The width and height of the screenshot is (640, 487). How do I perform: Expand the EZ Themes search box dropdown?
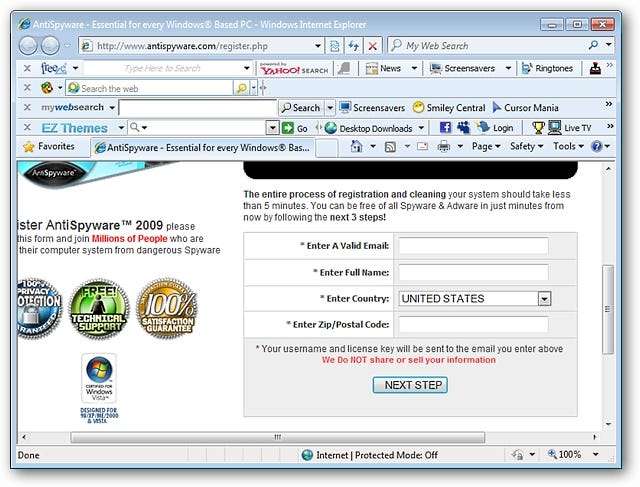click(x=272, y=128)
